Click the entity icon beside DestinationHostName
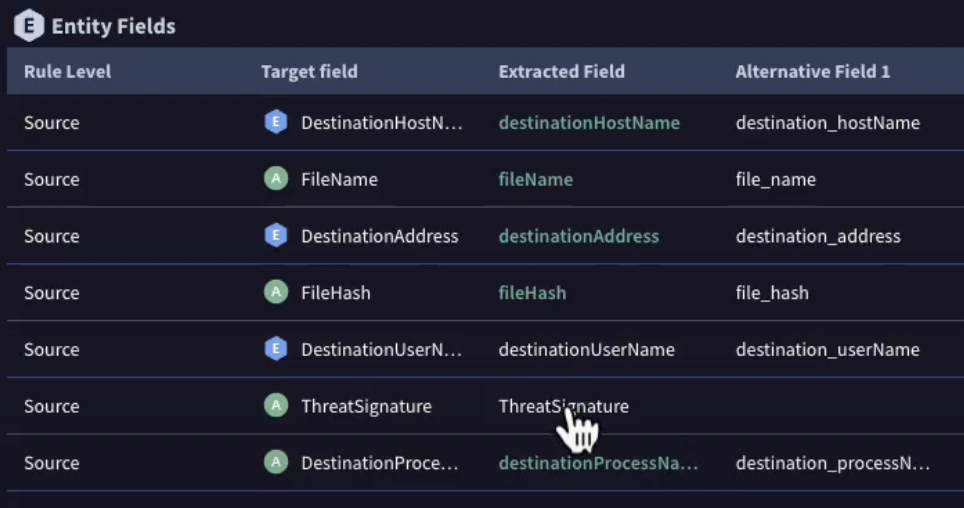964x508 pixels. pos(275,123)
